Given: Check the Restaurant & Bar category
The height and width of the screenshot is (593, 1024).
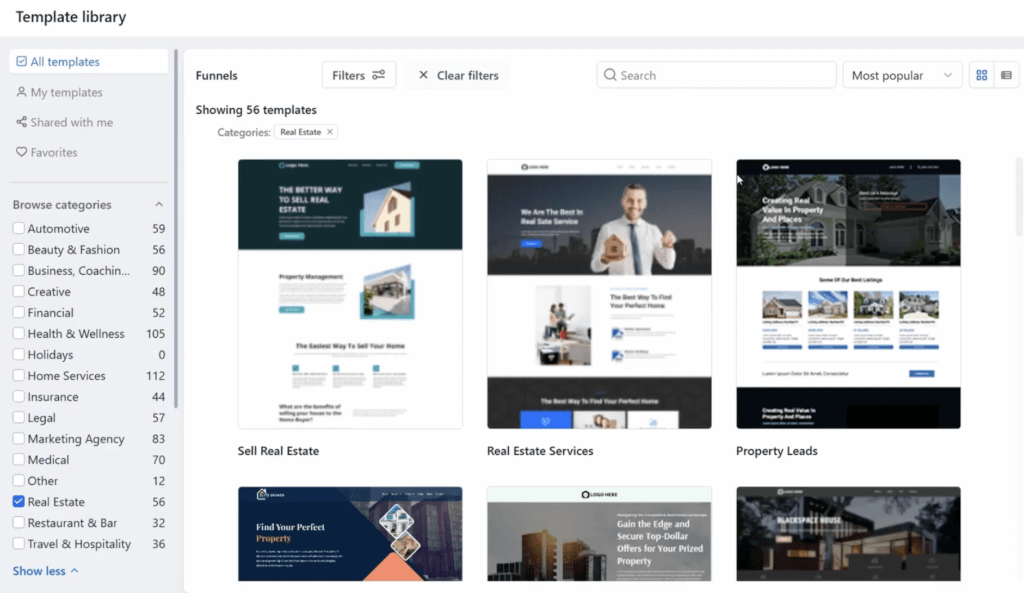Looking at the screenshot, I should pyautogui.click(x=18, y=522).
